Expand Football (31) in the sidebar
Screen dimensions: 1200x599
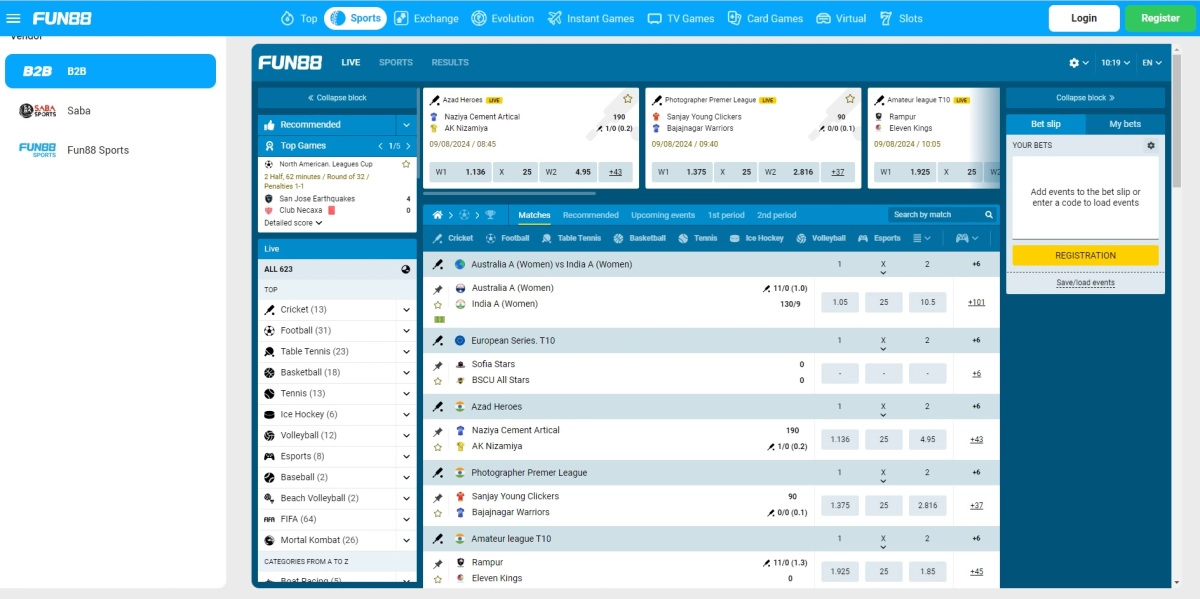[x=406, y=331]
